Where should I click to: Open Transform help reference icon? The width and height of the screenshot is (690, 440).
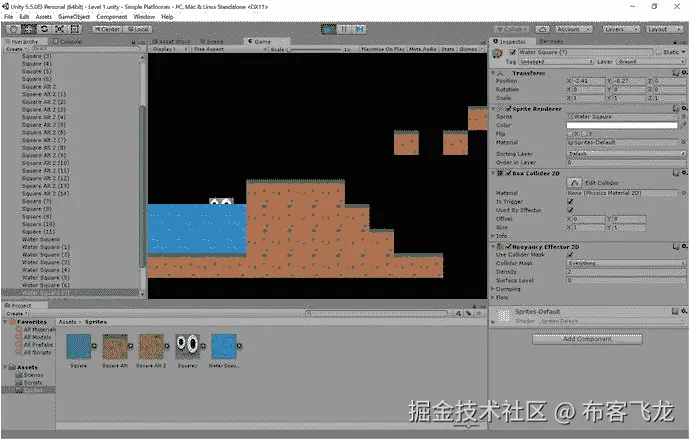[676, 73]
